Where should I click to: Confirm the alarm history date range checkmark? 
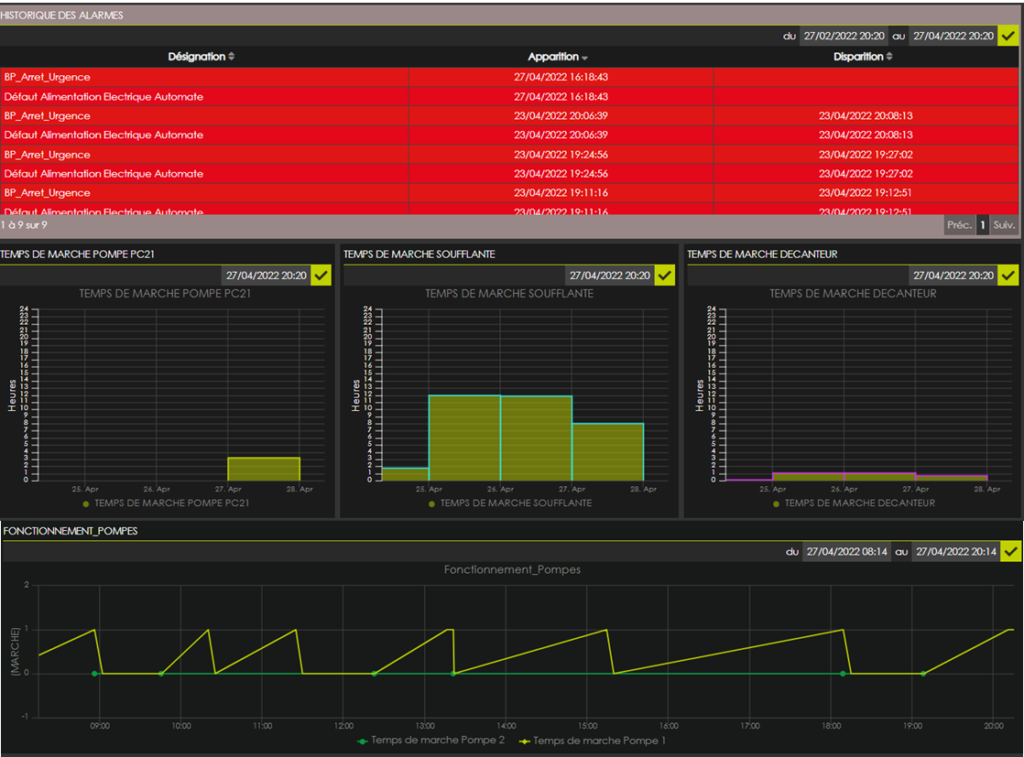point(1009,36)
